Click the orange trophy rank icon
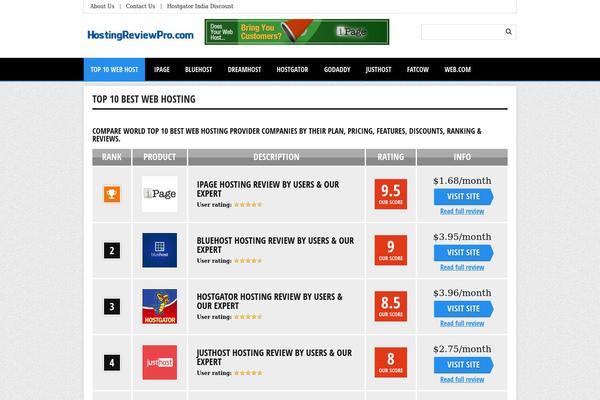Viewport: 600px width, 400px height. 112,194
